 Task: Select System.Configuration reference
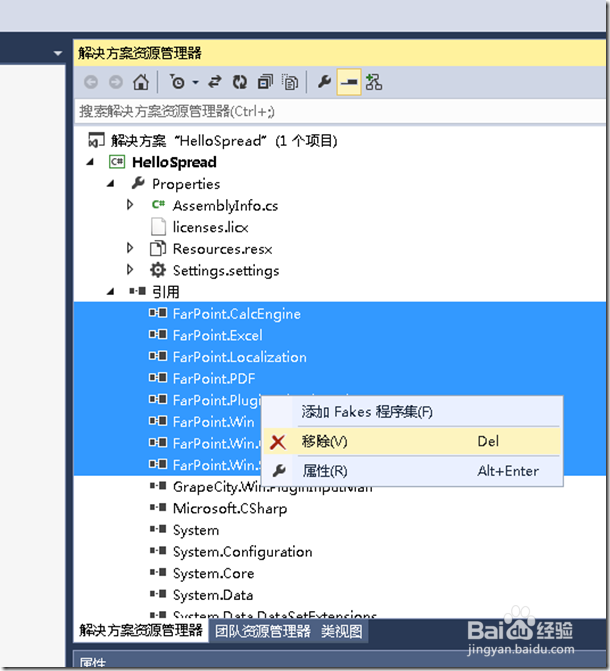click(x=242, y=552)
